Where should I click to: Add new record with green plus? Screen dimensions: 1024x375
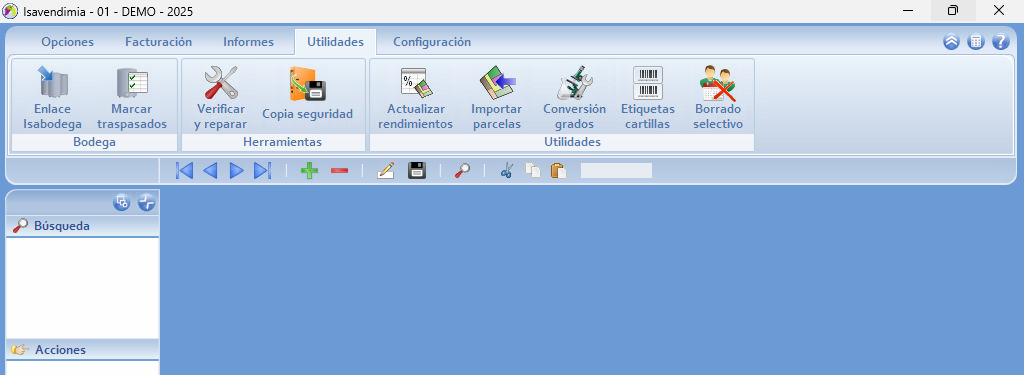click(309, 171)
